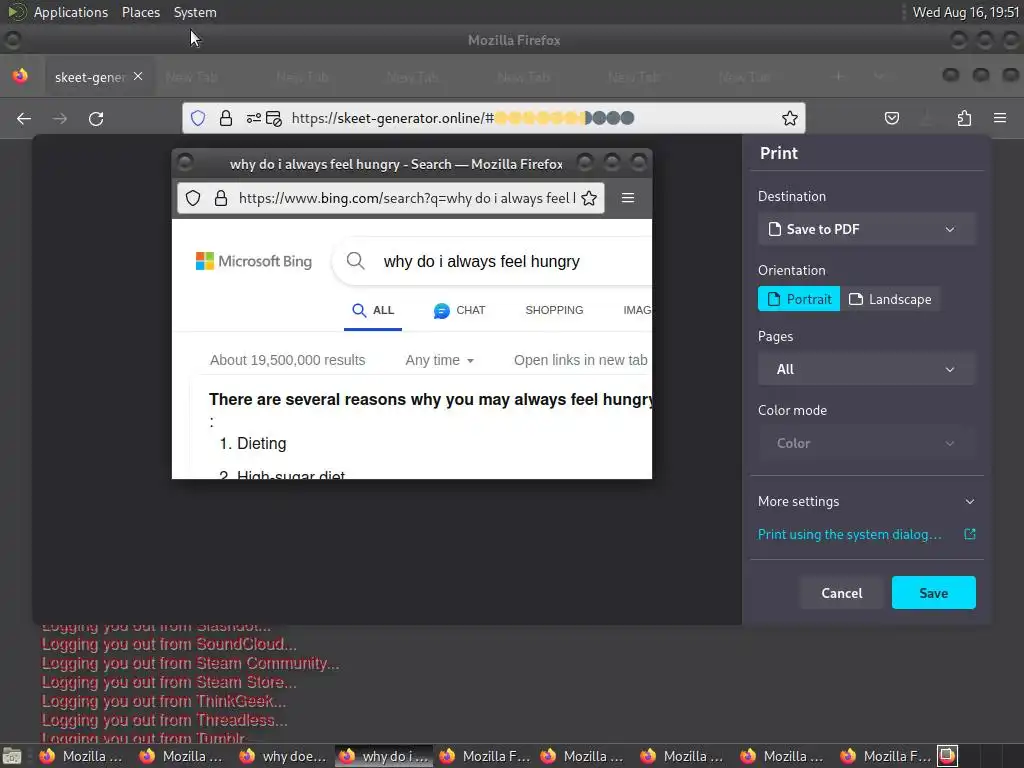
Task: Click the Bing search magnifier icon
Action: [x=356, y=261]
